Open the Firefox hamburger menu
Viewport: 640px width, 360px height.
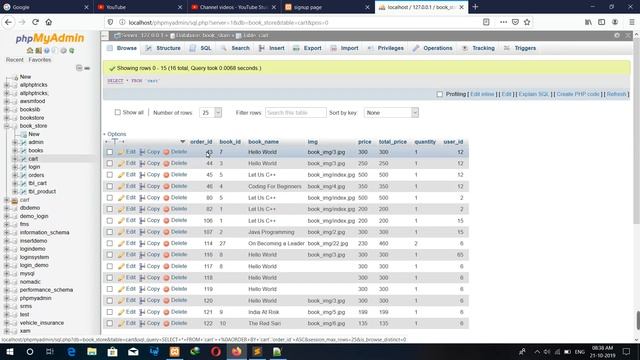point(631,22)
